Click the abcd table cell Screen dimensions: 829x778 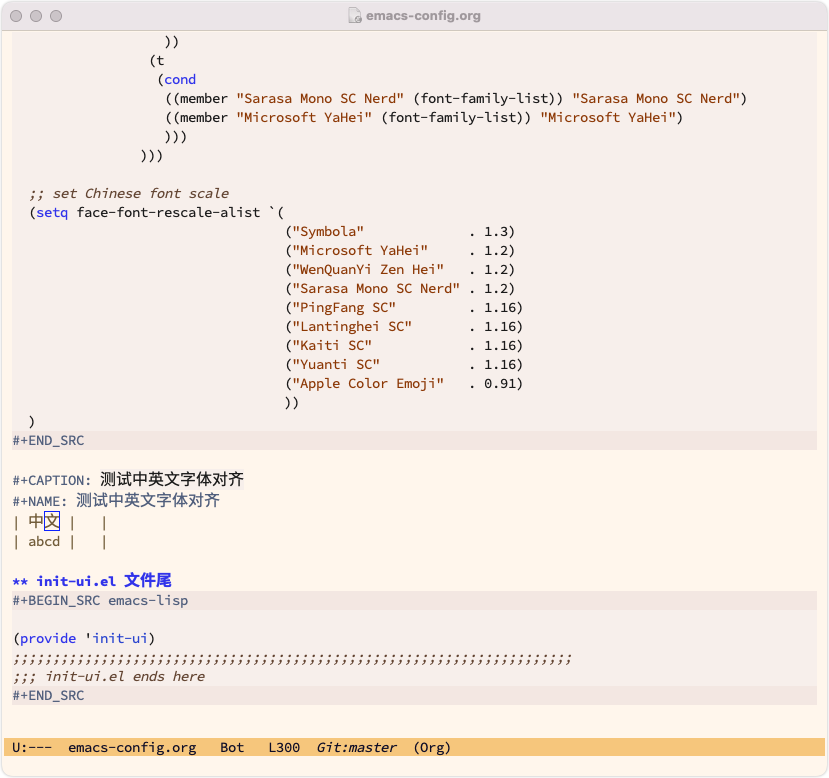pyautogui.click(x=44, y=542)
